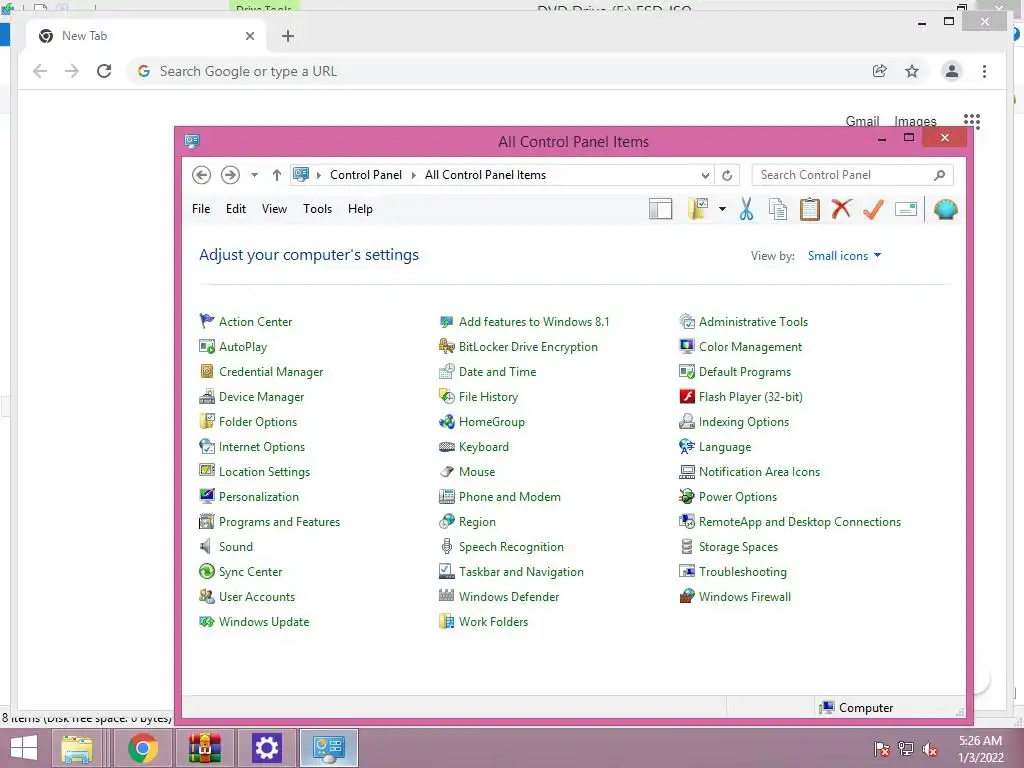This screenshot has height=768, width=1024.
Task: Open the Device Manager link
Action: click(261, 396)
